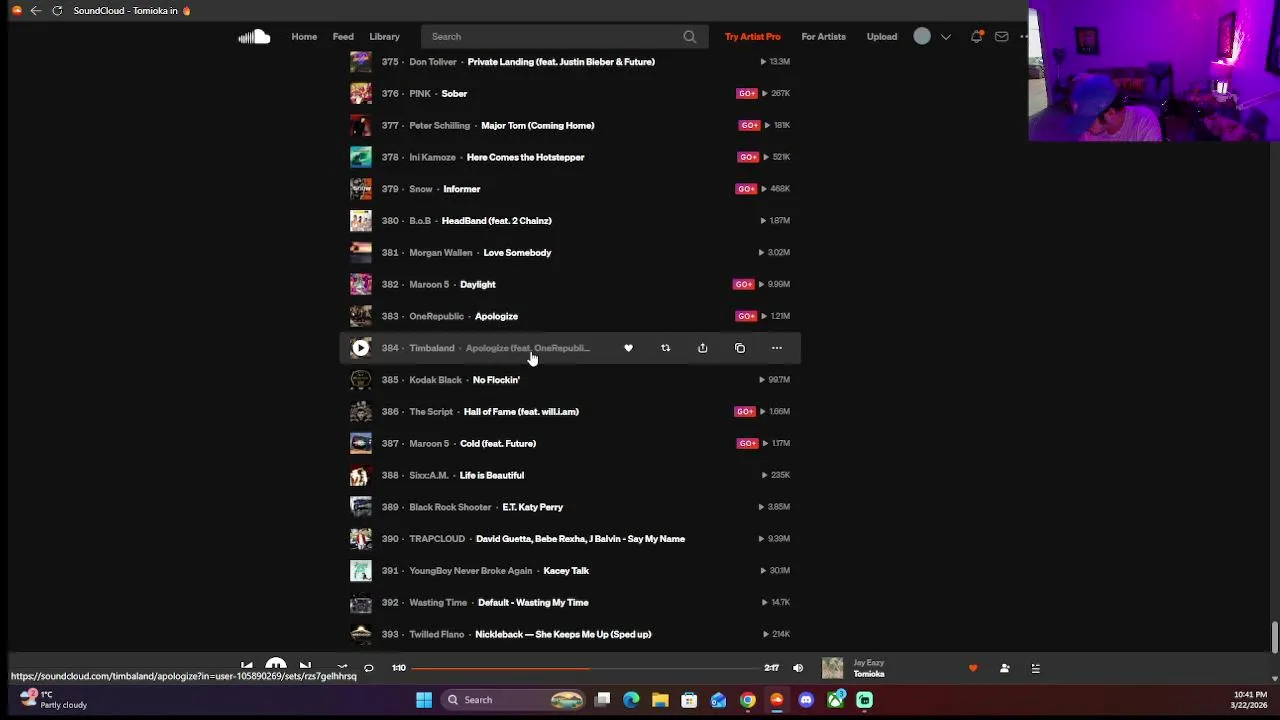Open the messages envelope icon
This screenshot has width=1280, height=720.
tap(1001, 37)
